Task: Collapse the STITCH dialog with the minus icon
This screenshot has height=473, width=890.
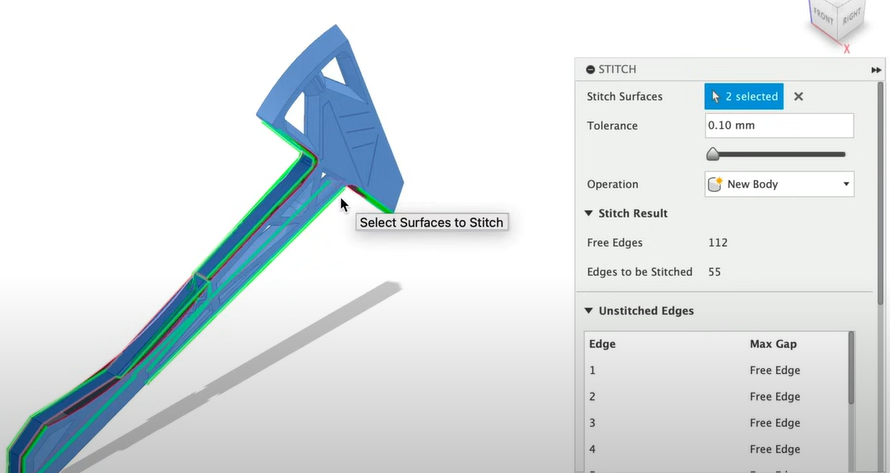Action: (x=590, y=70)
